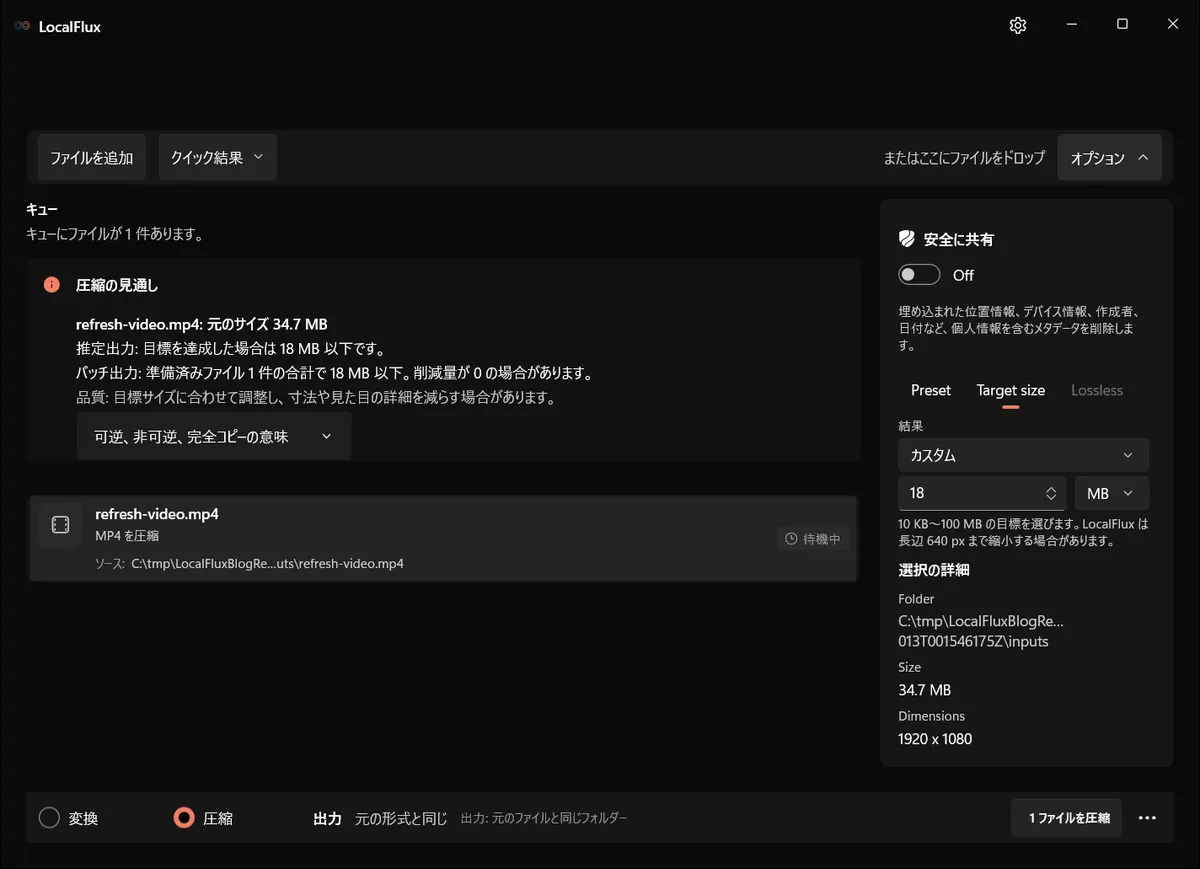The image size is (1200, 869).
Task: Maximize the LocalFlux window
Action: tap(1122, 25)
